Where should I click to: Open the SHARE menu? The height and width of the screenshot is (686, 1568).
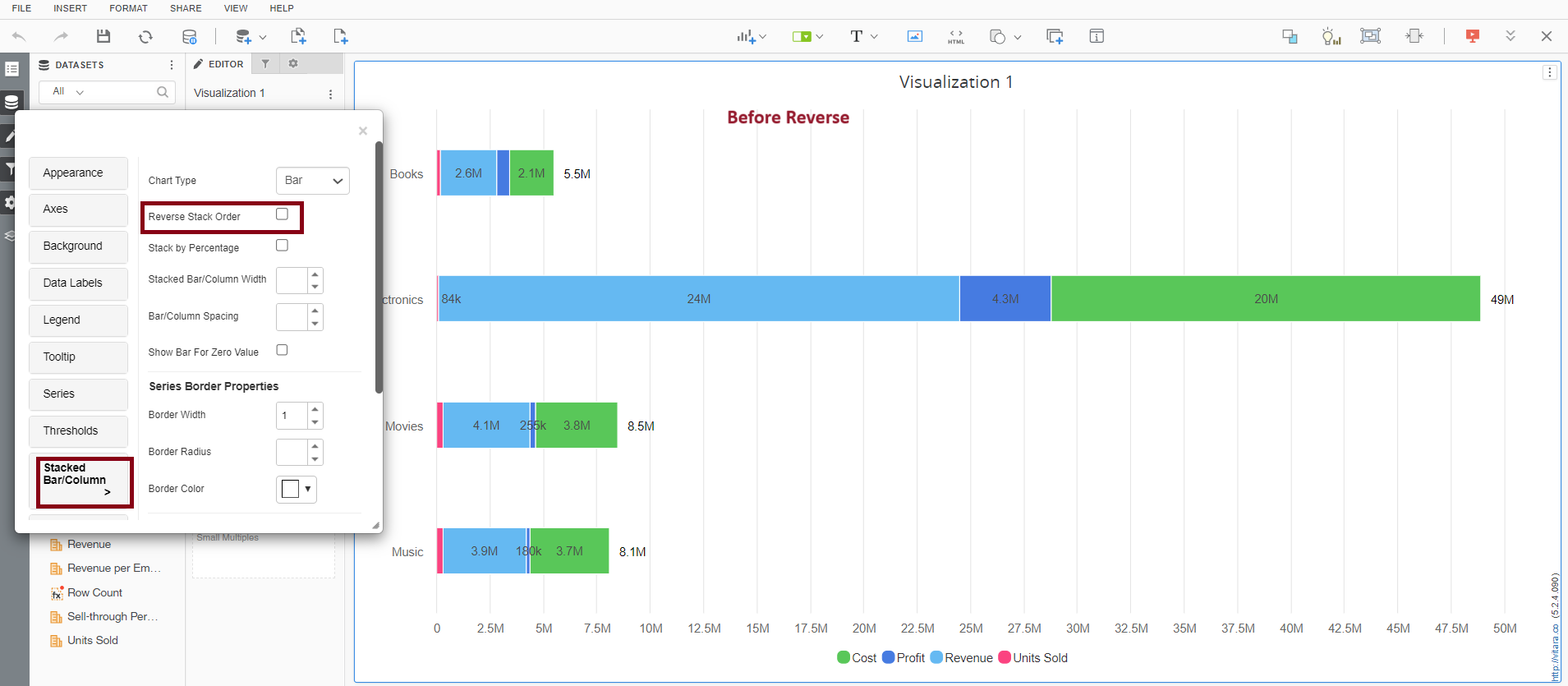point(186,8)
